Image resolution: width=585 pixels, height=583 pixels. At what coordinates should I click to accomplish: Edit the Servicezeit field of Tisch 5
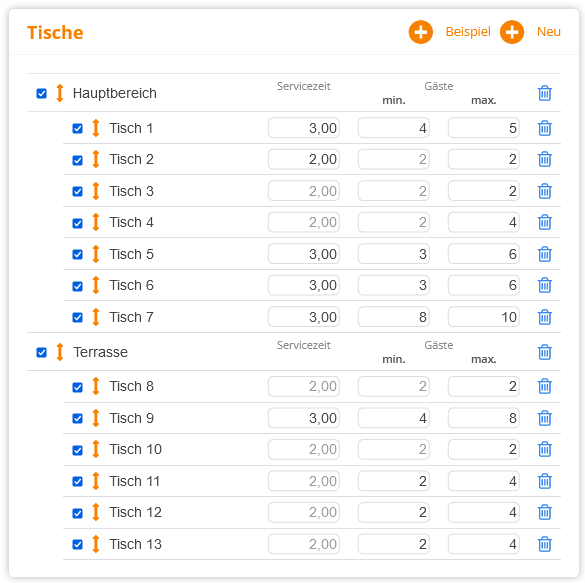(x=304, y=254)
